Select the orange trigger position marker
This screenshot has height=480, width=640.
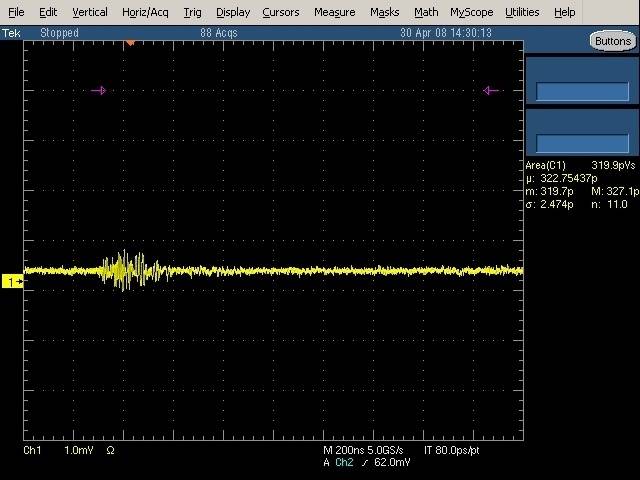[x=129, y=44]
